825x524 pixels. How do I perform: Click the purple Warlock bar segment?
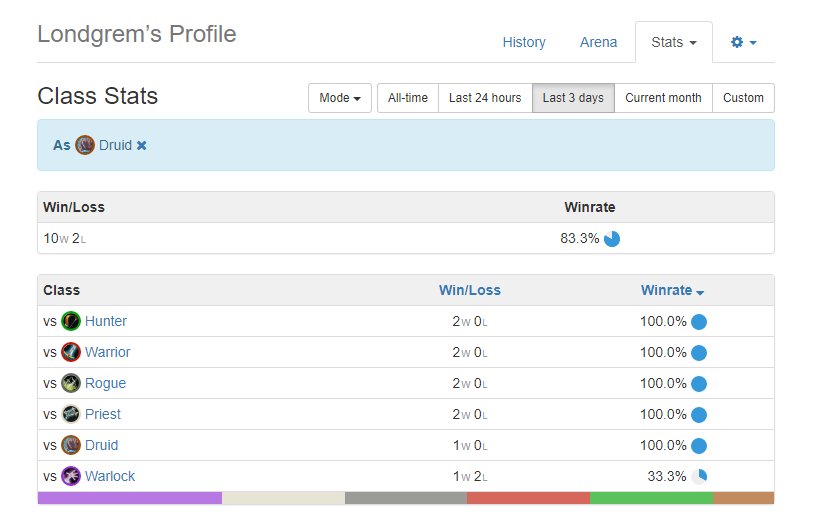point(130,498)
